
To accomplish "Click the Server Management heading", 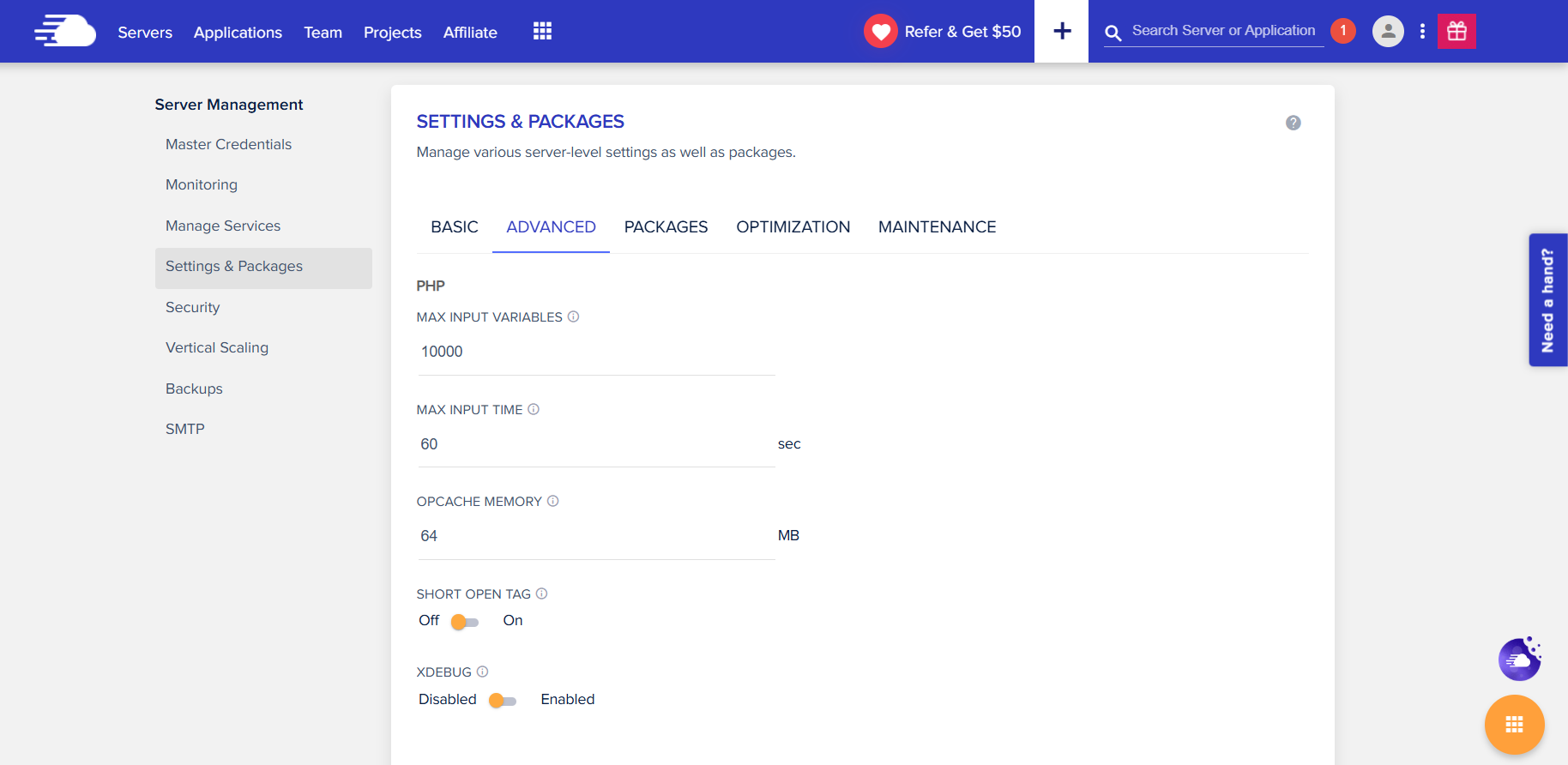I will click(x=228, y=105).
